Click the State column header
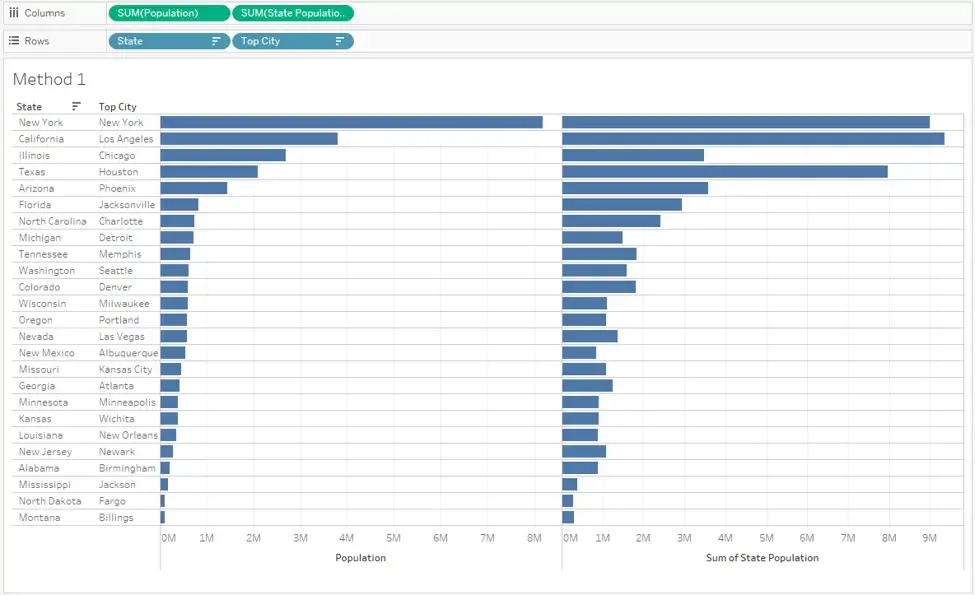The image size is (975, 595). [x=29, y=107]
